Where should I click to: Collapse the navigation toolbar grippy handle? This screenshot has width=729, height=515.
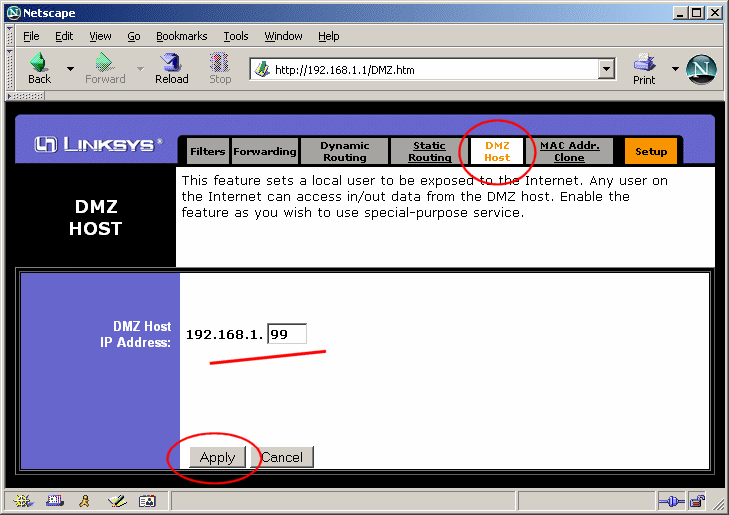[x=10, y=69]
